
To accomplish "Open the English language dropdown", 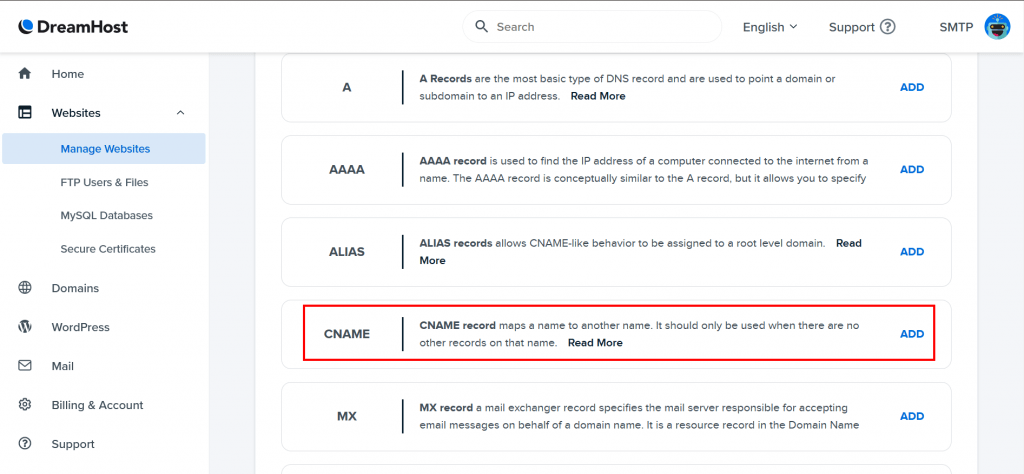I will [x=770, y=27].
